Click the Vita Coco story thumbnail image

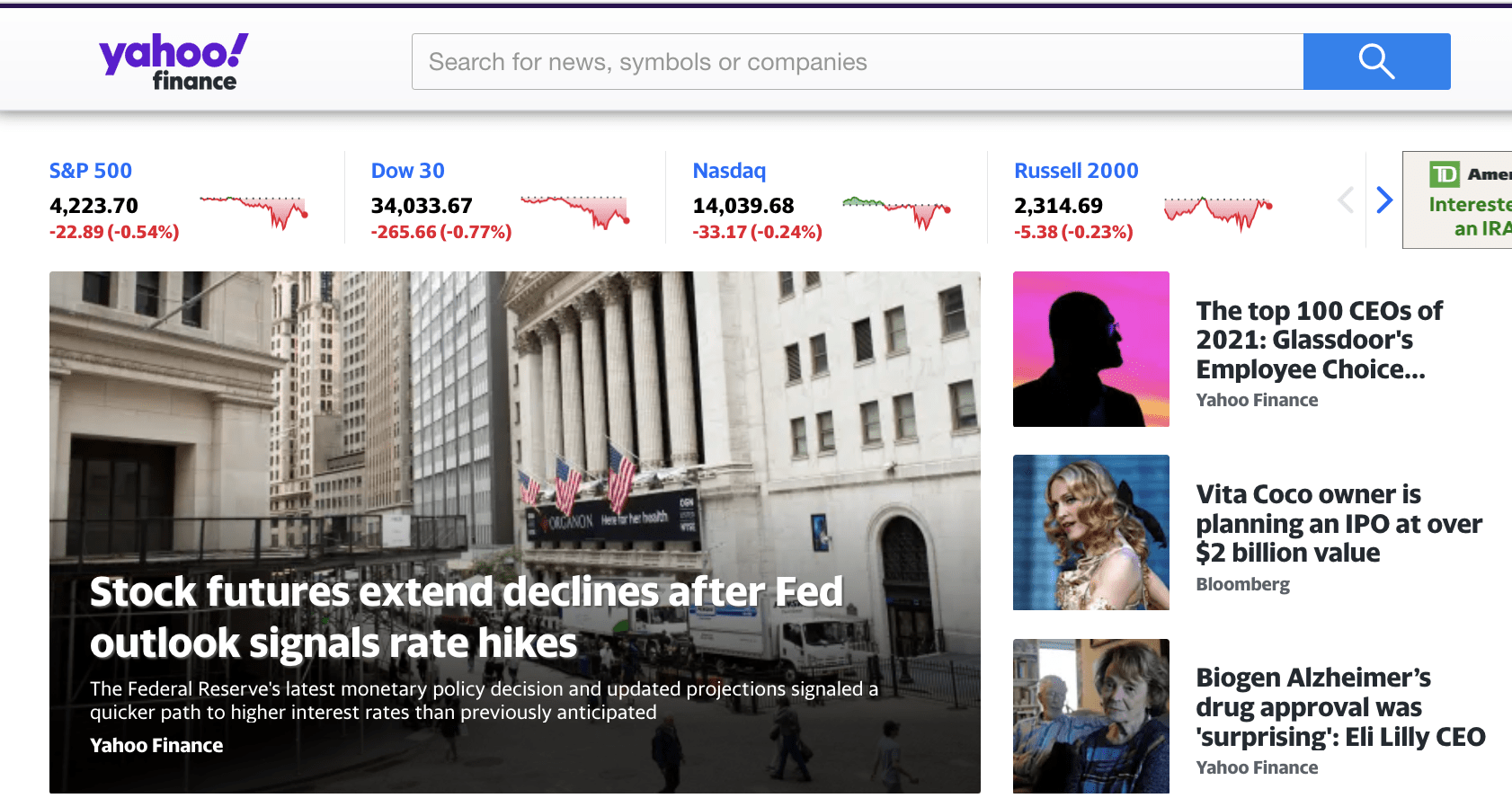click(1091, 532)
